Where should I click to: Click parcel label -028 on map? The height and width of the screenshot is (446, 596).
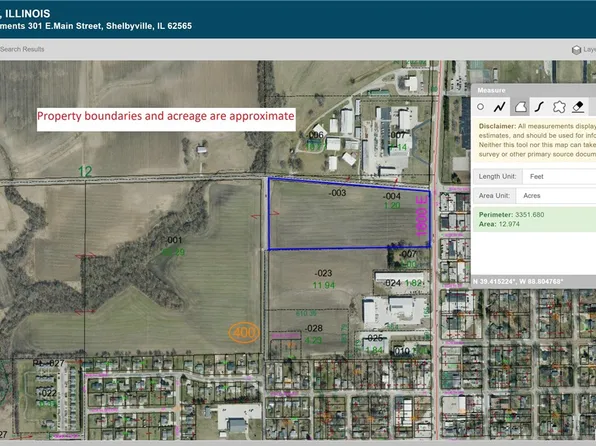pos(314,328)
